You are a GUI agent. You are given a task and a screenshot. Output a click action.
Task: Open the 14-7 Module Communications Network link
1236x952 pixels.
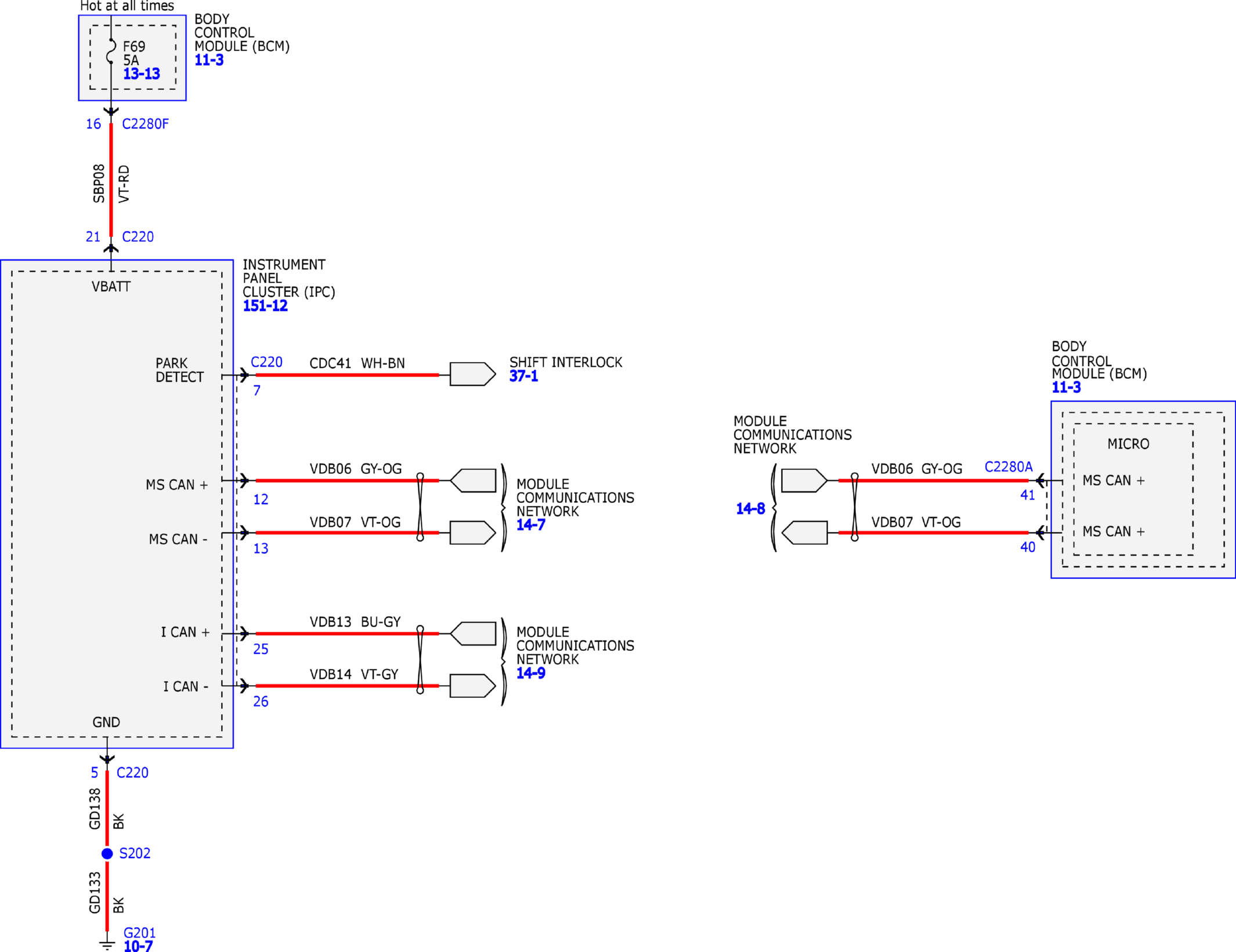531,525
